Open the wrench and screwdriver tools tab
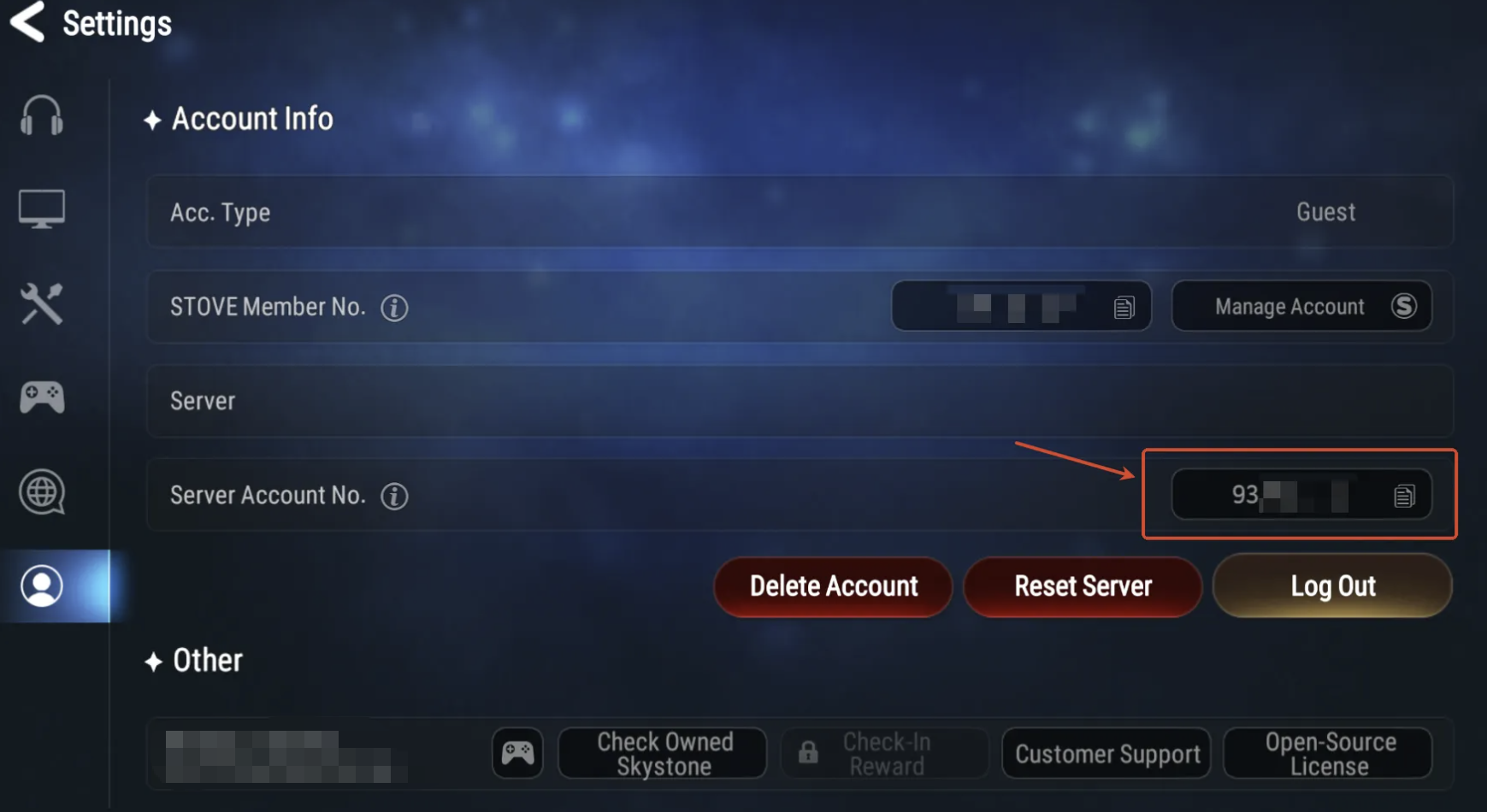 (41, 303)
